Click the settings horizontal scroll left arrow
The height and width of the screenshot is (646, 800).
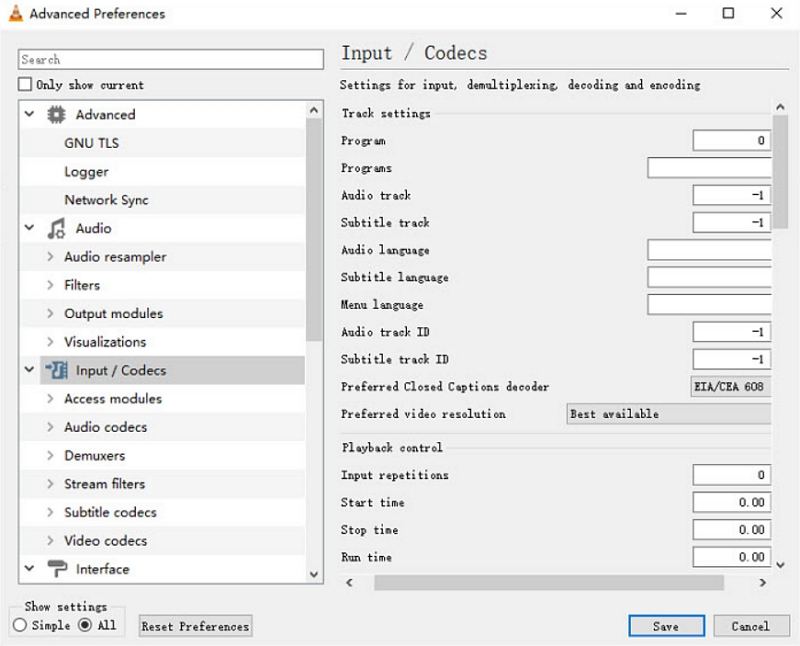click(x=349, y=582)
